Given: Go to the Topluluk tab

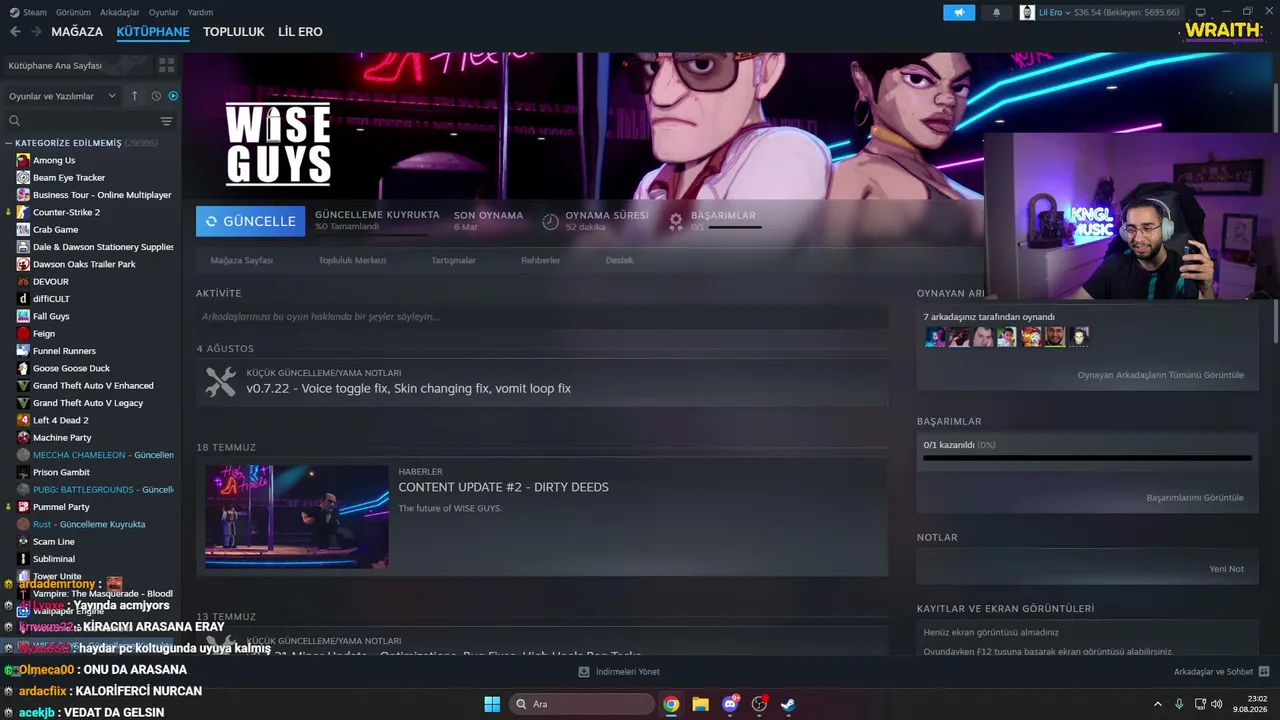Looking at the screenshot, I should (x=234, y=32).
